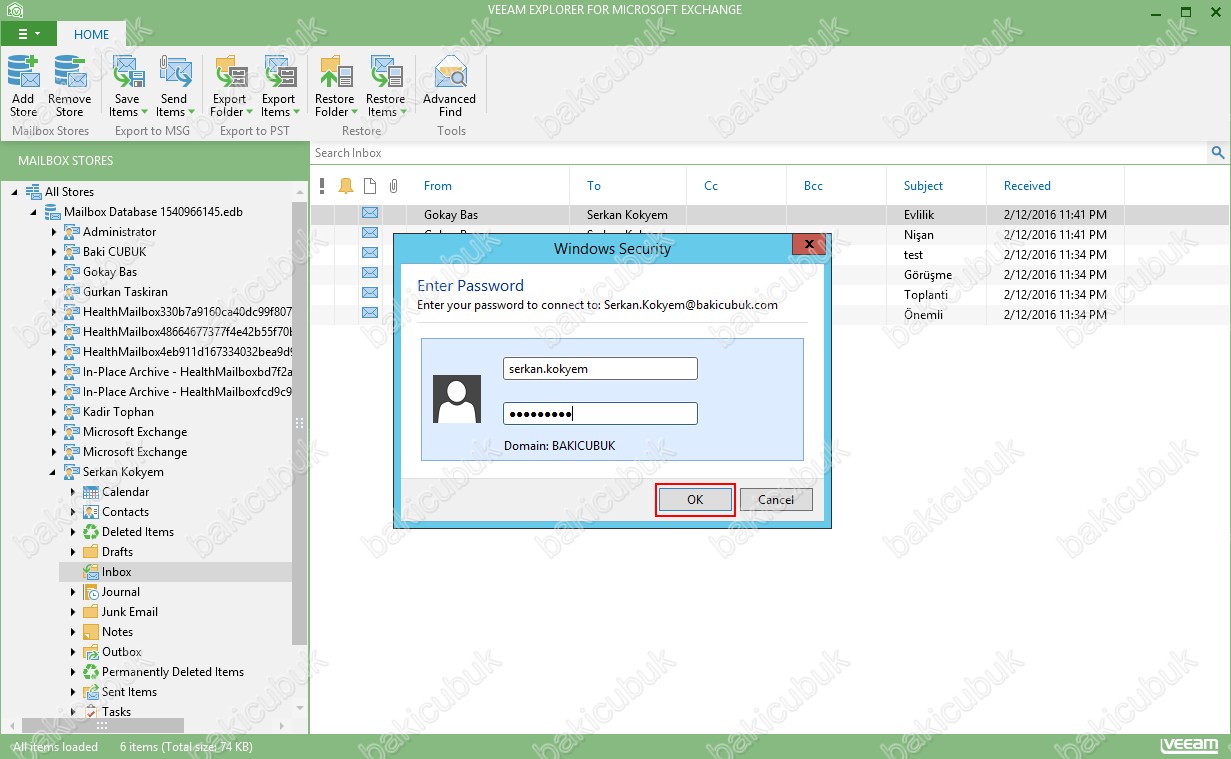
Task: Expand the Kadir Tophan mailbox
Action: (x=54, y=412)
